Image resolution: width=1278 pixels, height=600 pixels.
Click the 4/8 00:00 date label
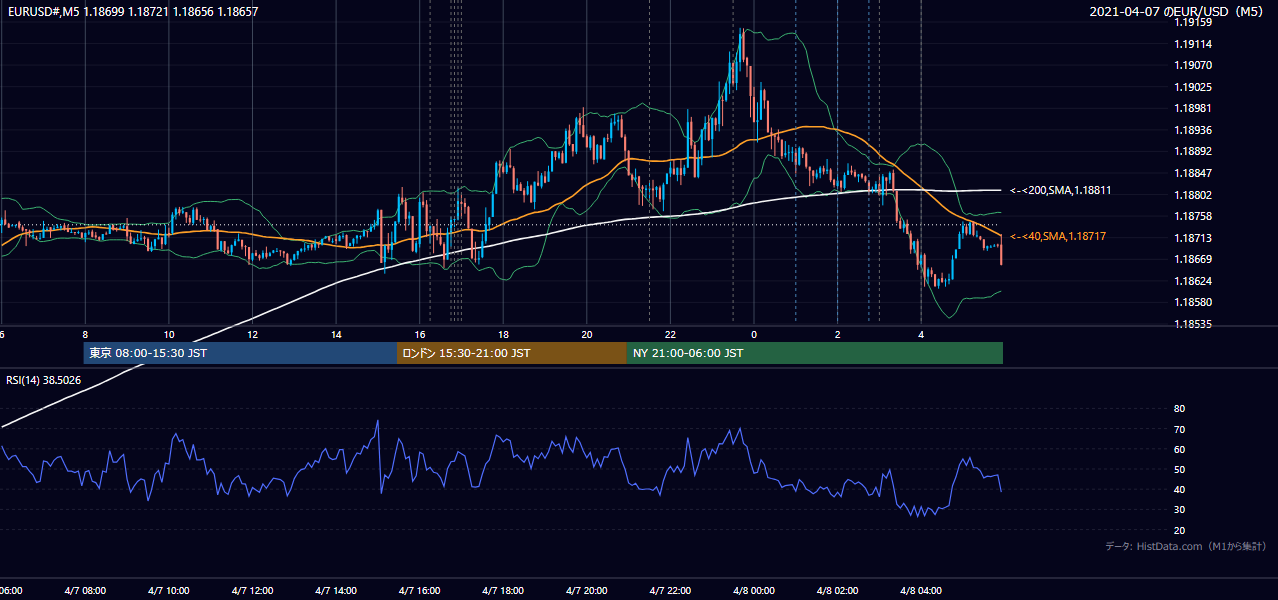click(x=754, y=590)
